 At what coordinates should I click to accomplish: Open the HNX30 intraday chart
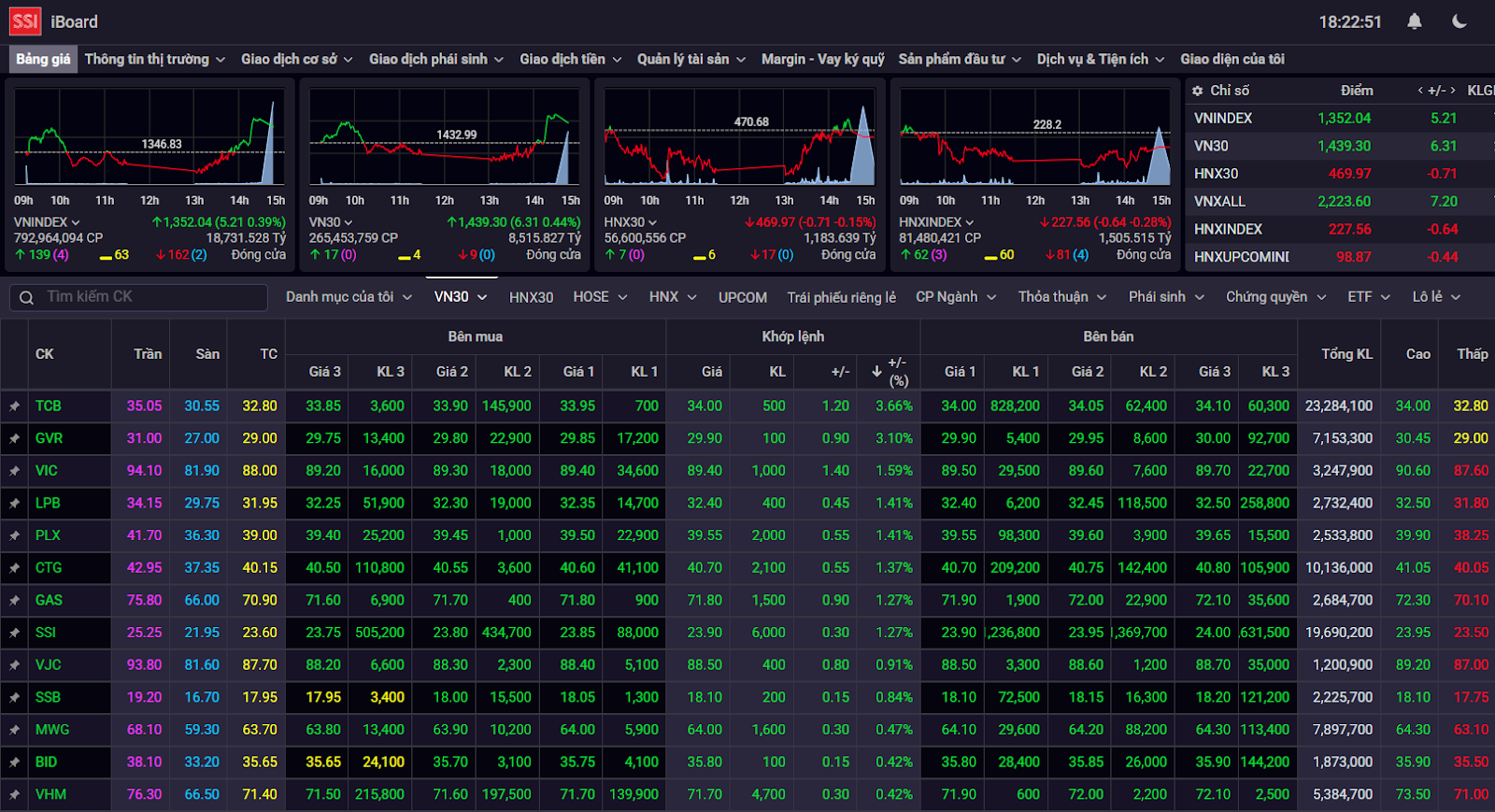pyautogui.click(x=740, y=138)
